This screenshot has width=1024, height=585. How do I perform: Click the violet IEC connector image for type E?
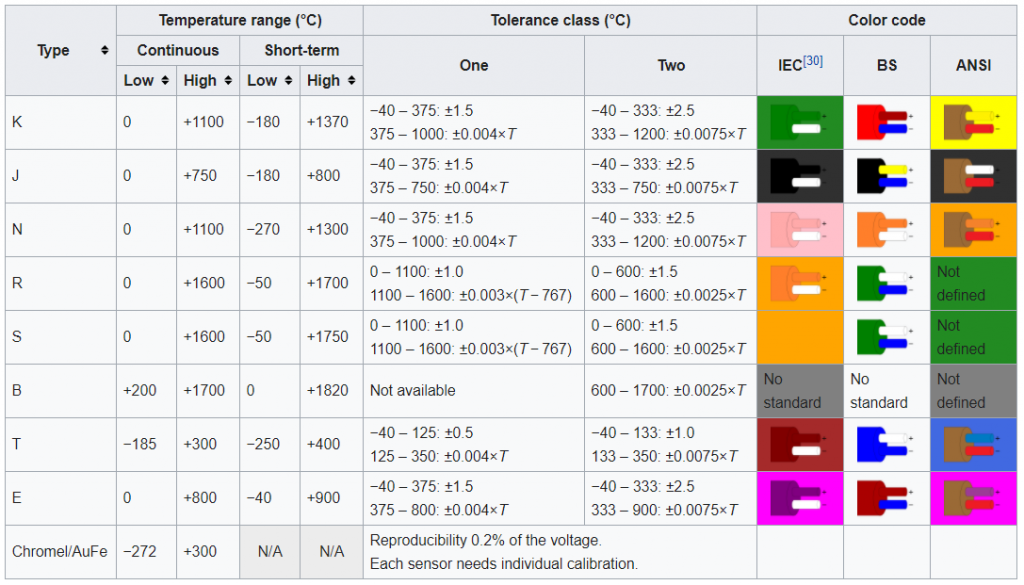pos(800,499)
